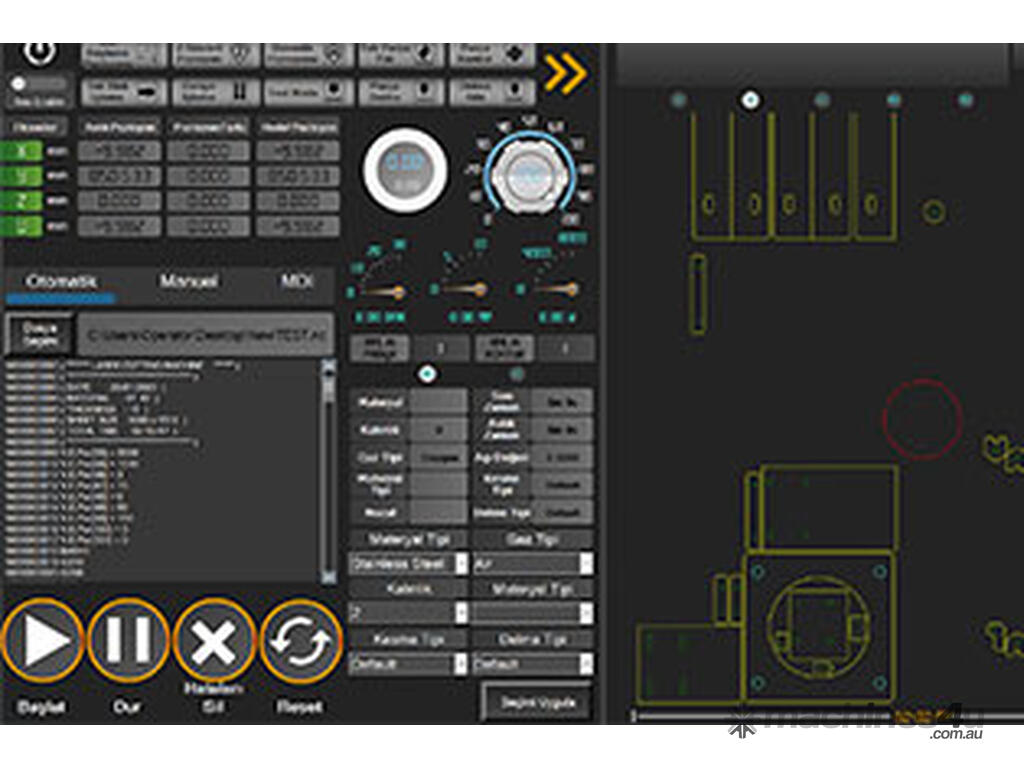The width and height of the screenshot is (1024, 768).
Task: Click the Dosya Seçin file button
Action: click(40, 334)
